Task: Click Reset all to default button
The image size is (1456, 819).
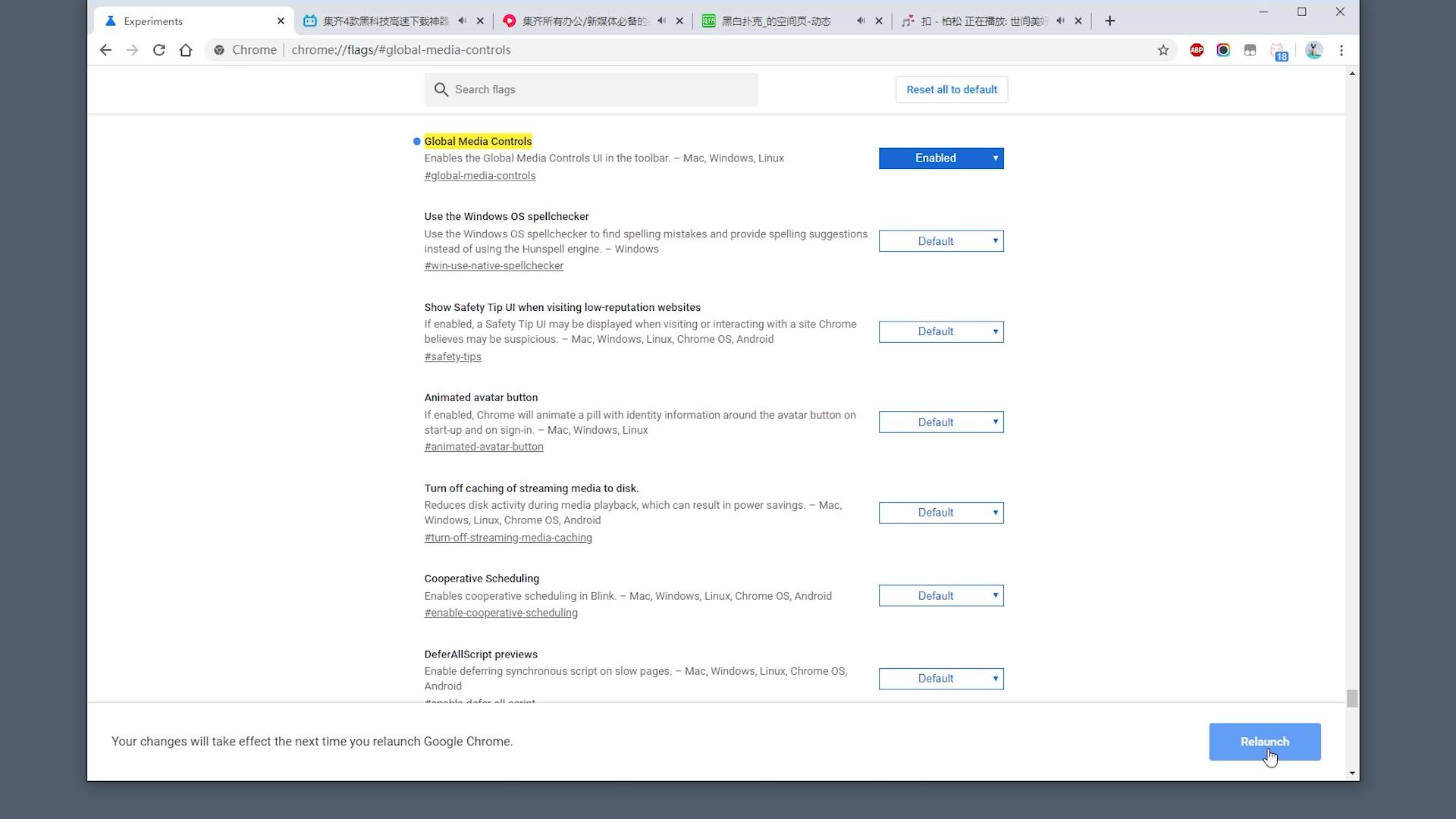Action: [x=951, y=89]
